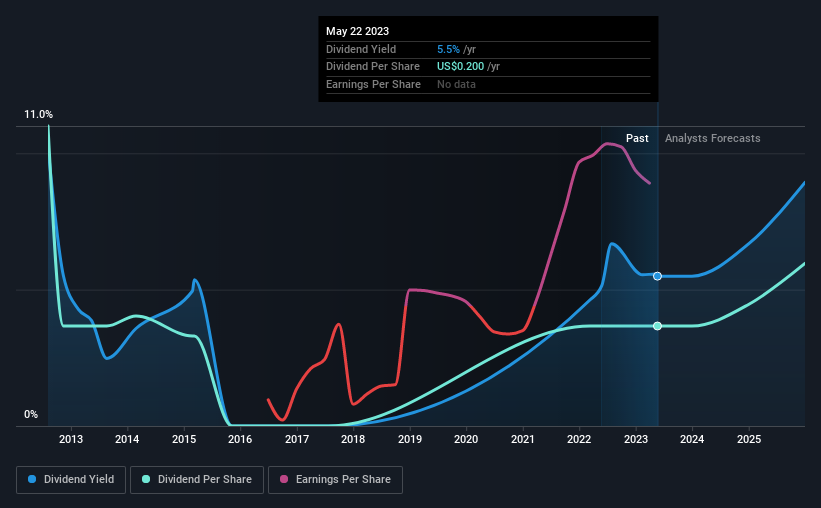Select the 2016 x-axis label
Screen dimensions: 821x508
click(240, 439)
